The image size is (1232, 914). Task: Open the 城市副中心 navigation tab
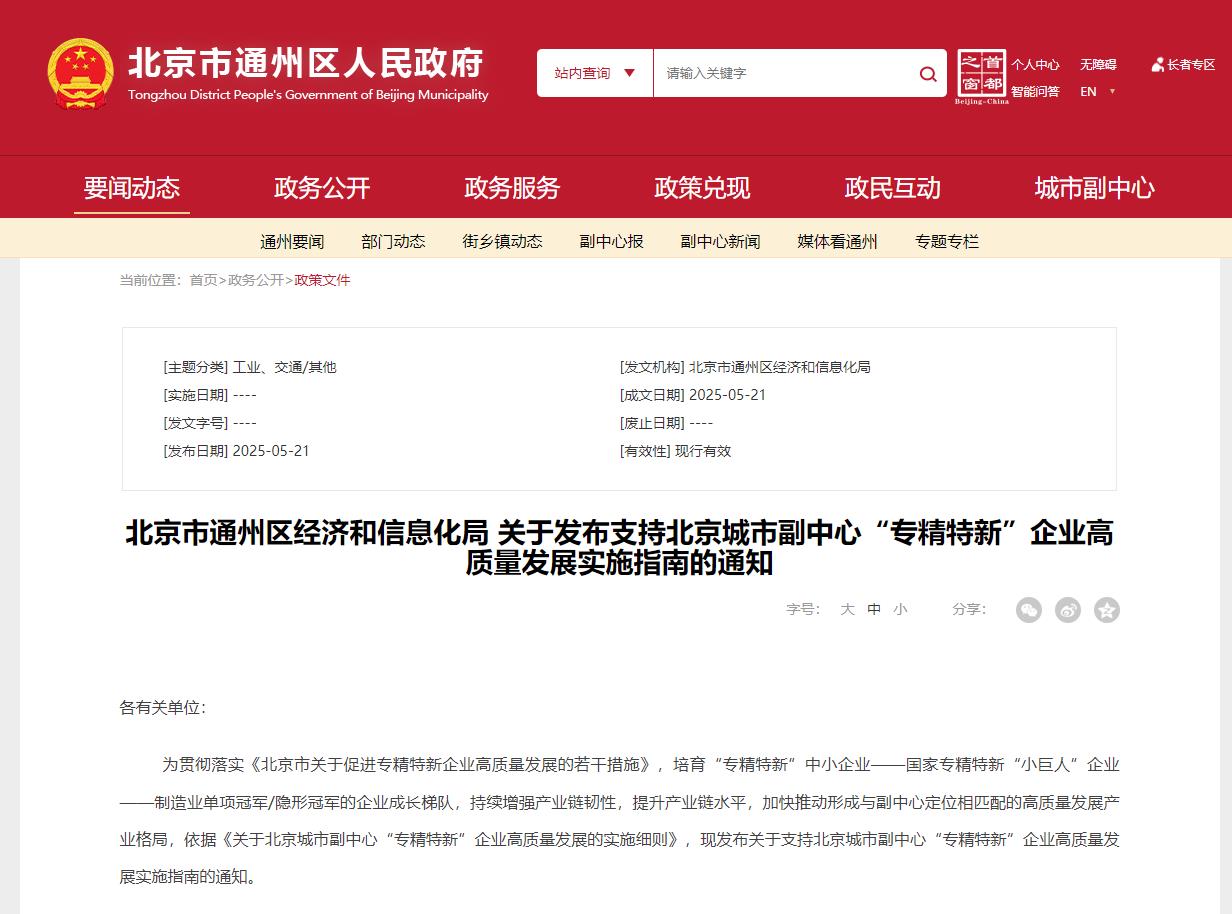(1094, 188)
